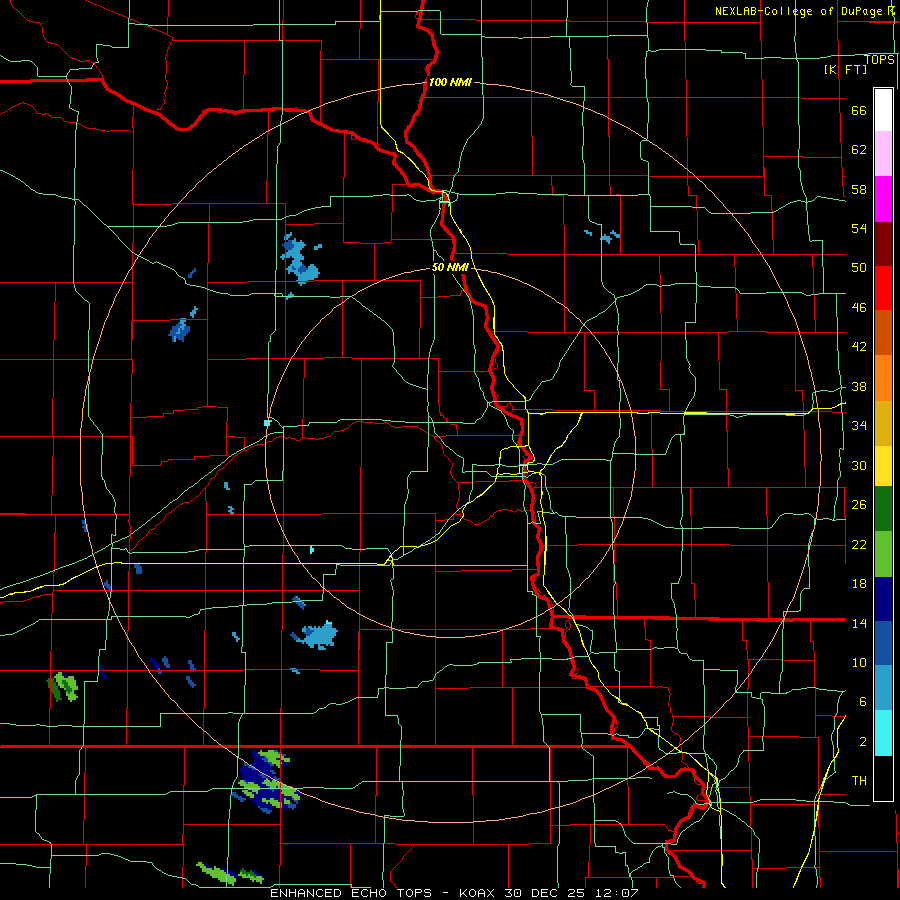900x900 pixels.
Task: Click the '[K FT]' units label
Action: [x=845, y=69]
